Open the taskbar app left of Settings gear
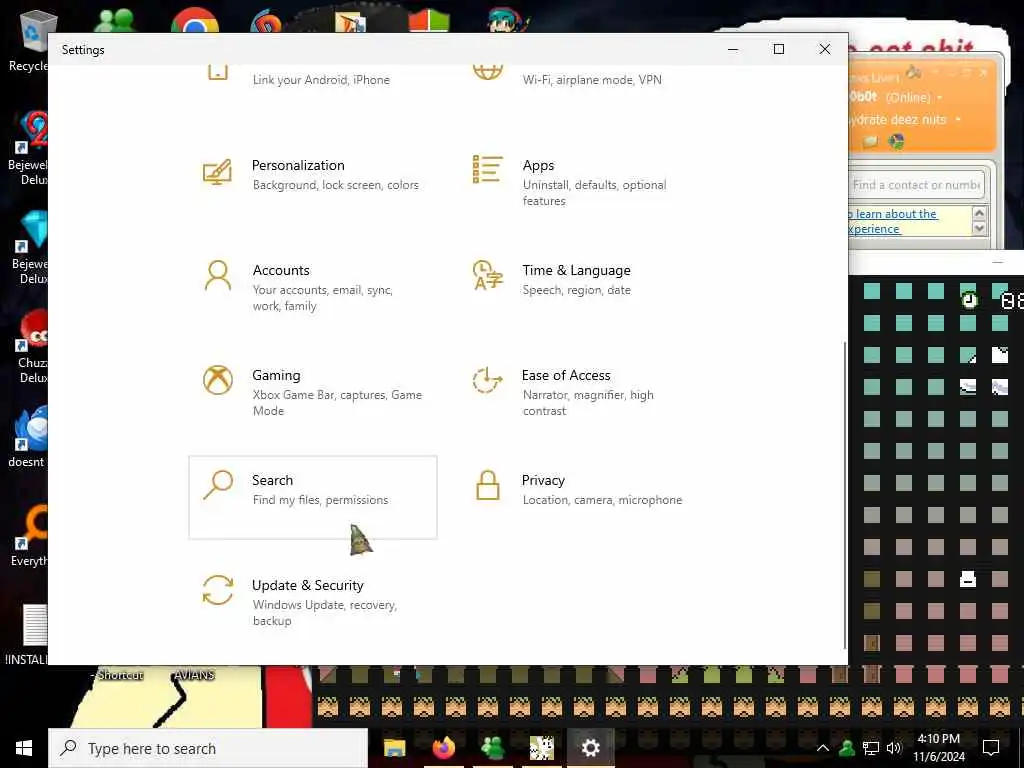The width and height of the screenshot is (1024, 768). pyautogui.click(x=541, y=748)
